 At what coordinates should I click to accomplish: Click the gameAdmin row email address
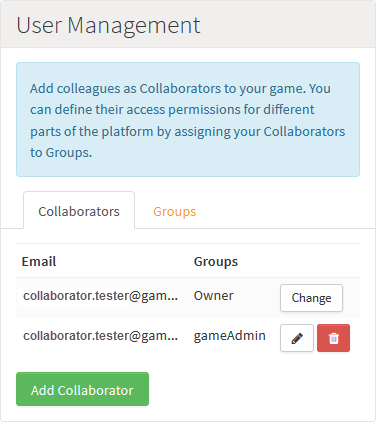100,336
